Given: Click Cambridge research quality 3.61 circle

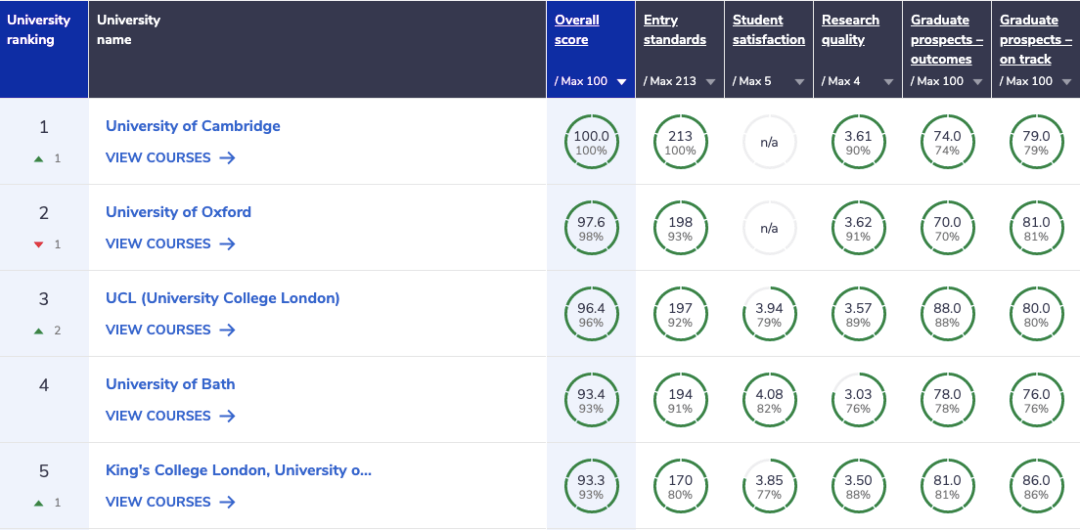Looking at the screenshot, I should (x=858, y=142).
